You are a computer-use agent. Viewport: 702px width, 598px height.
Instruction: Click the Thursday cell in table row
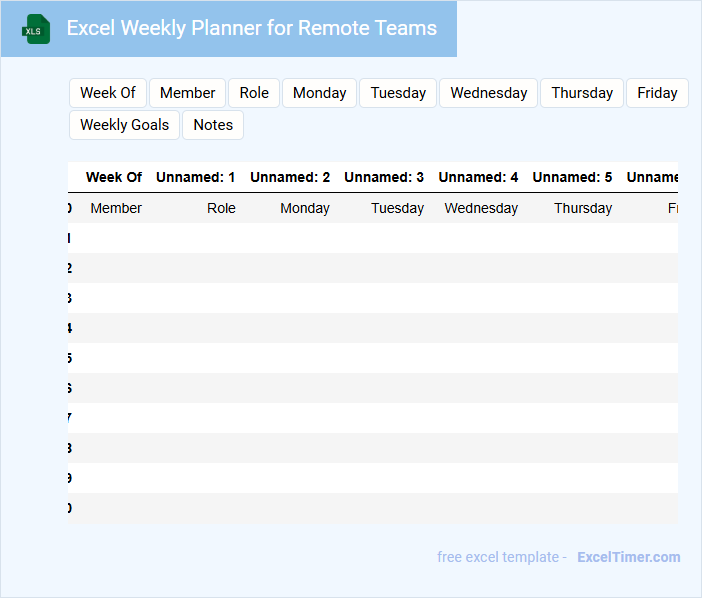pos(583,208)
